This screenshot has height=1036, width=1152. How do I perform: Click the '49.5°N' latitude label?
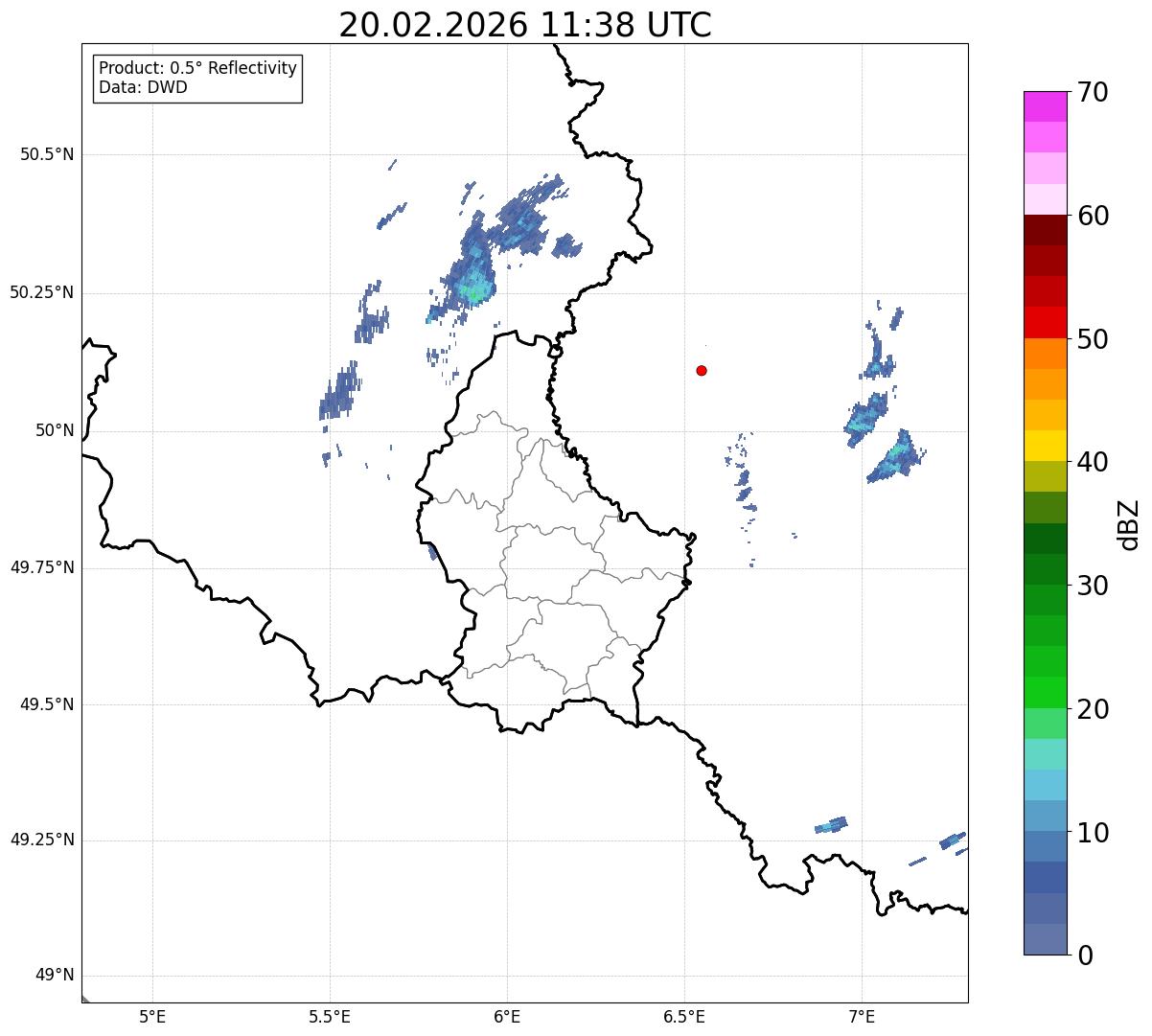click(x=47, y=704)
